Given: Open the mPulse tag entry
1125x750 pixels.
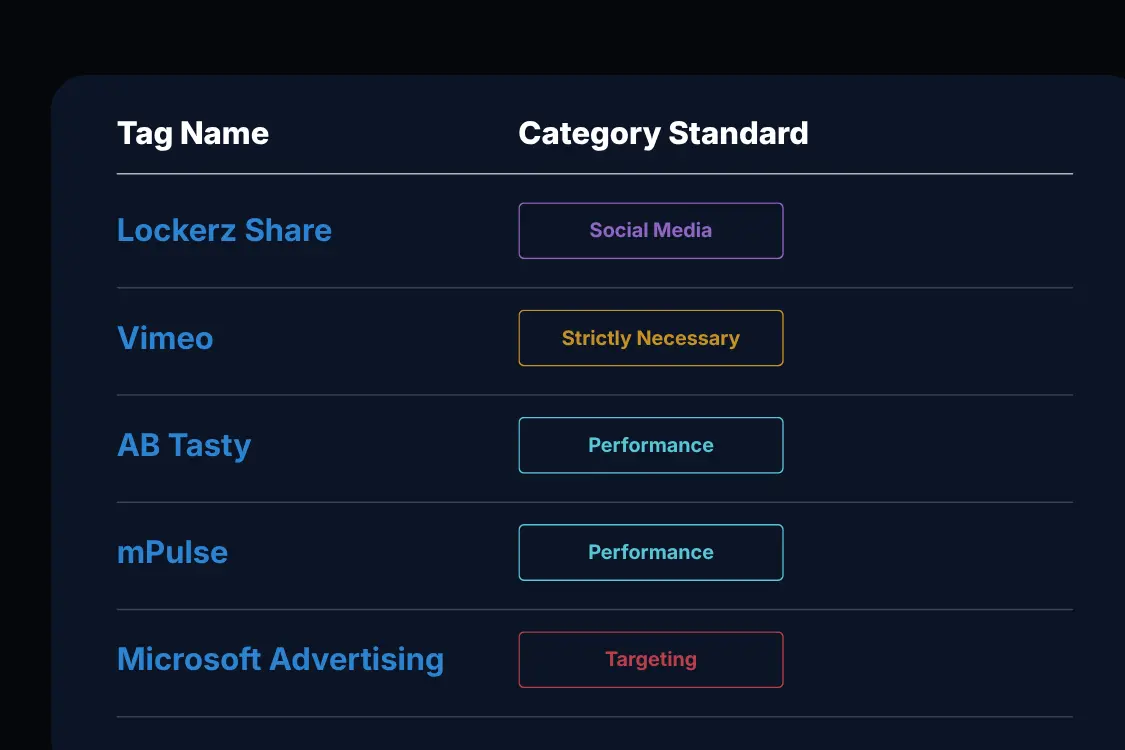Looking at the screenshot, I should coord(172,553).
